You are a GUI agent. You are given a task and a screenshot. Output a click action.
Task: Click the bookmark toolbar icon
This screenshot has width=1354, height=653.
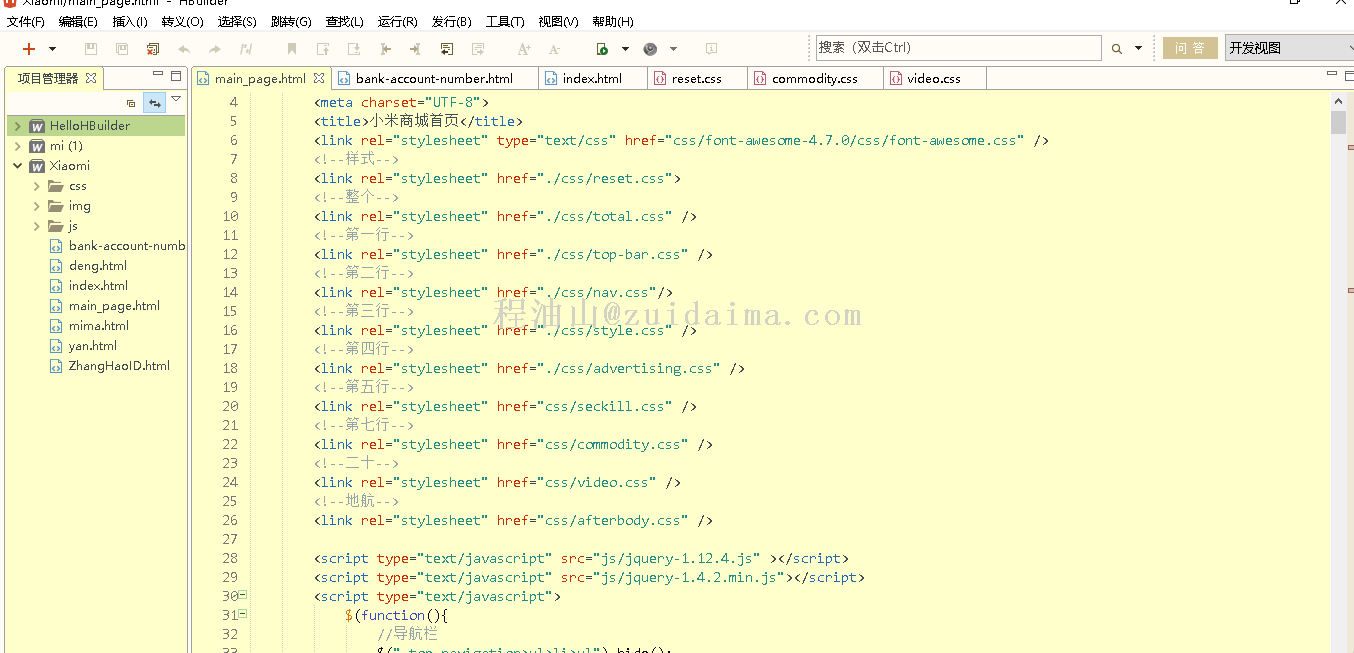click(x=292, y=48)
